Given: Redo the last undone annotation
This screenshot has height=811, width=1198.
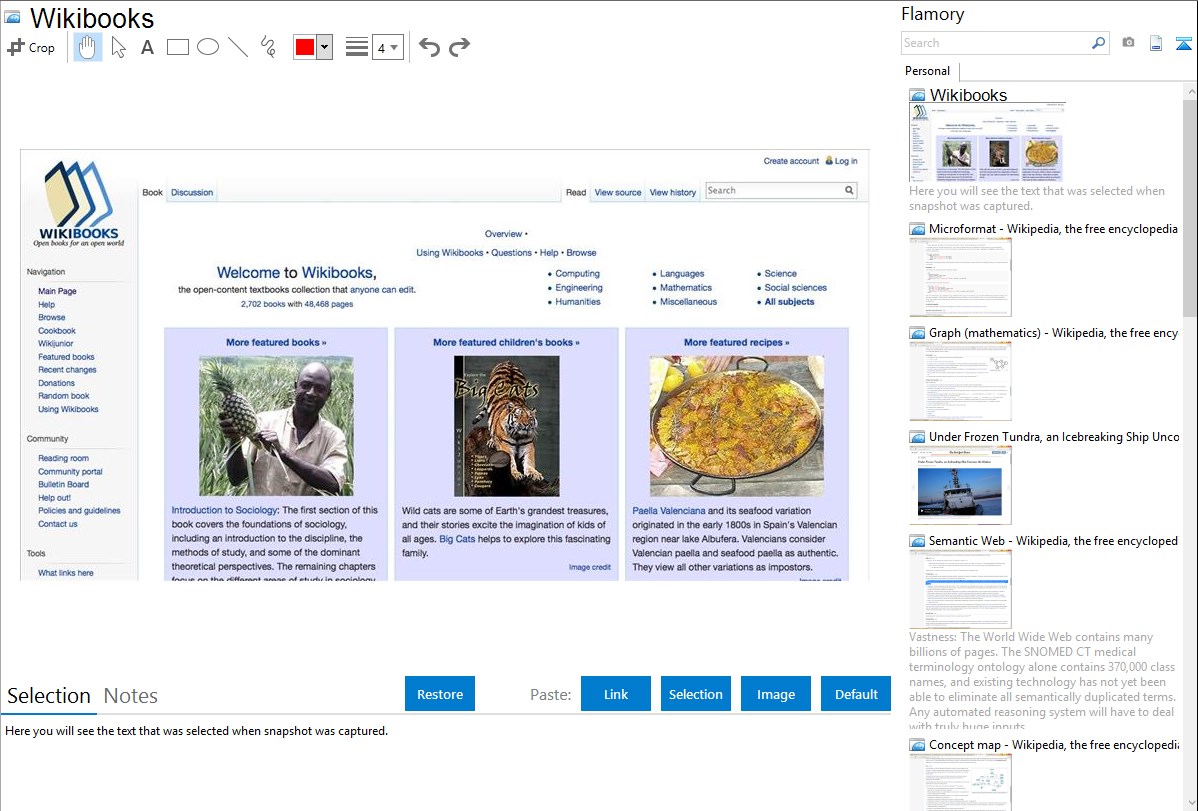Looking at the screenshot, I should pos(459,47).
